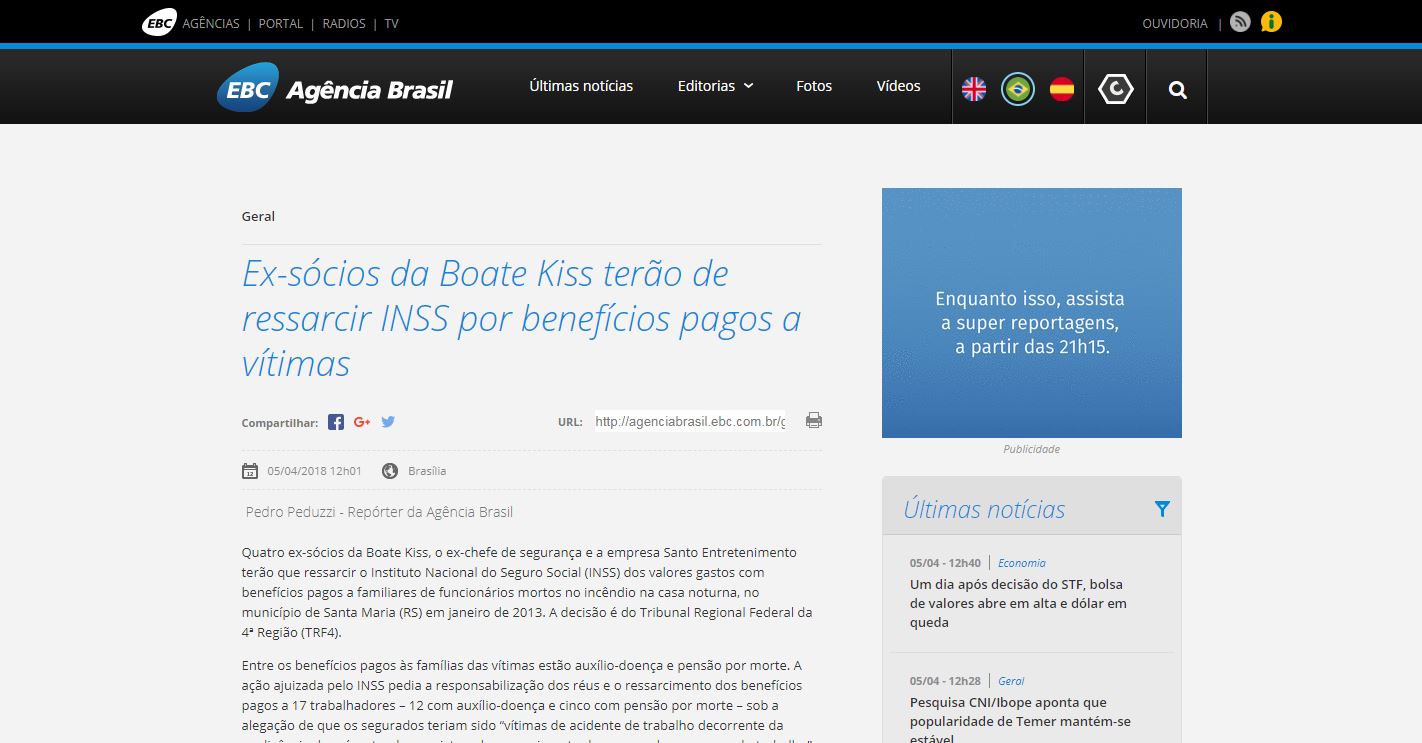Image resolution: width=1422 pixels, height=743 pixels.
Task: Share article on Google Plus
Action: pyautogui.click(x=362, y=422)
